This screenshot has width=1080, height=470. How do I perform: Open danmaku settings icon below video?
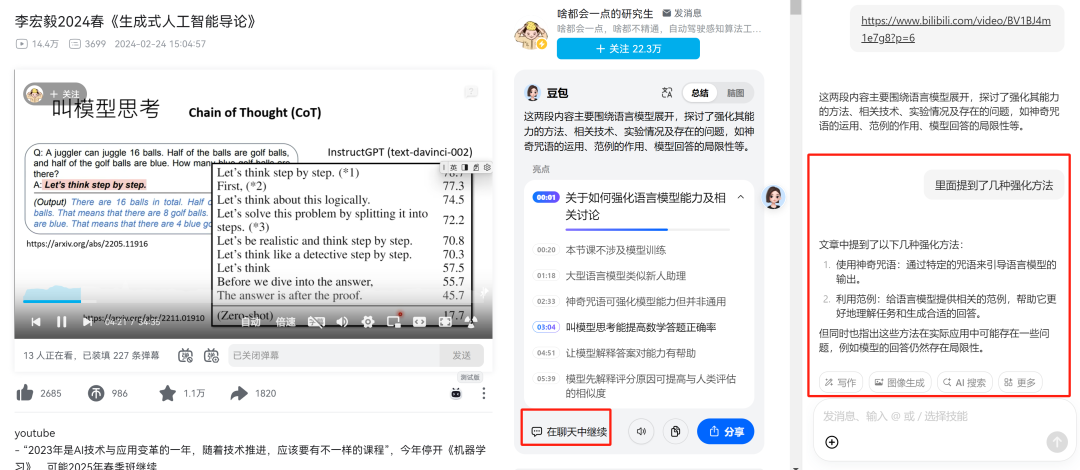pos(211,356)
